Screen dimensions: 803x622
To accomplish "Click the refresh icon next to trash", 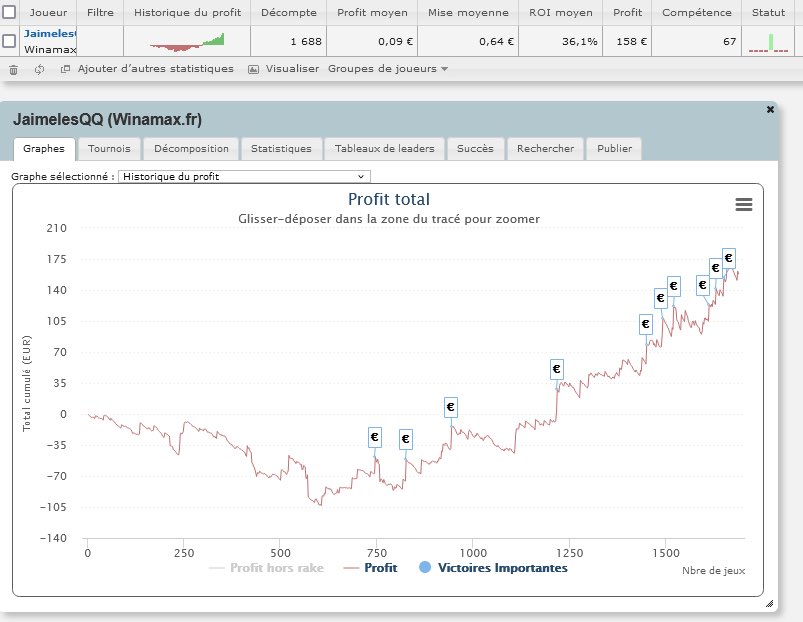I will click(39, 70).
